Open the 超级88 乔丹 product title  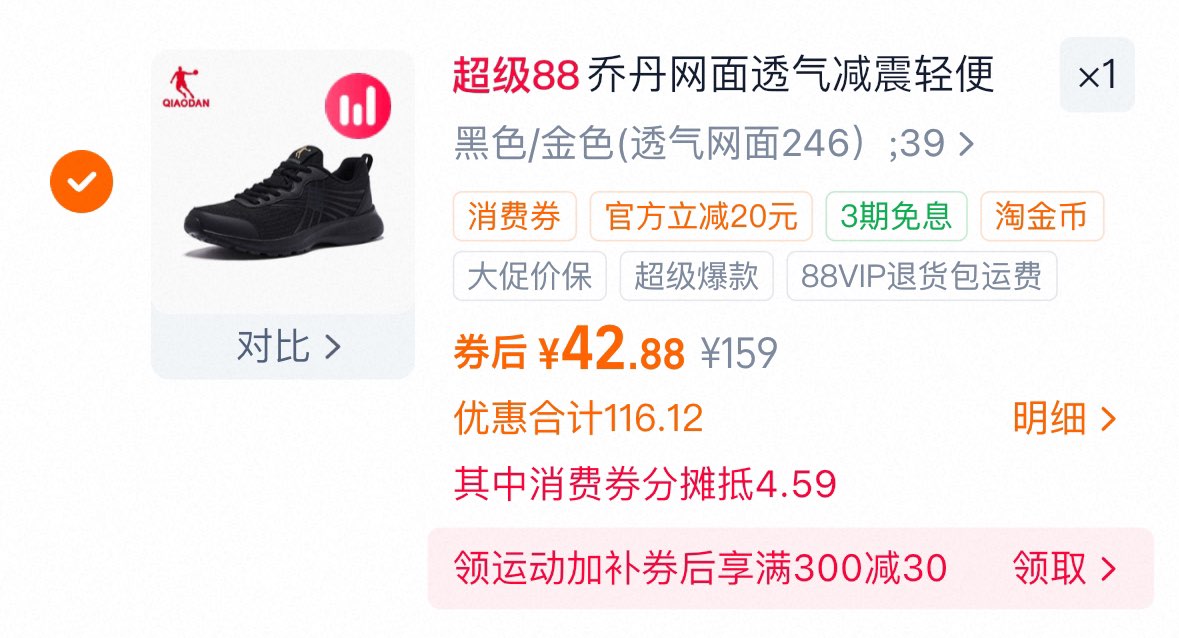(x=723, y=74)
